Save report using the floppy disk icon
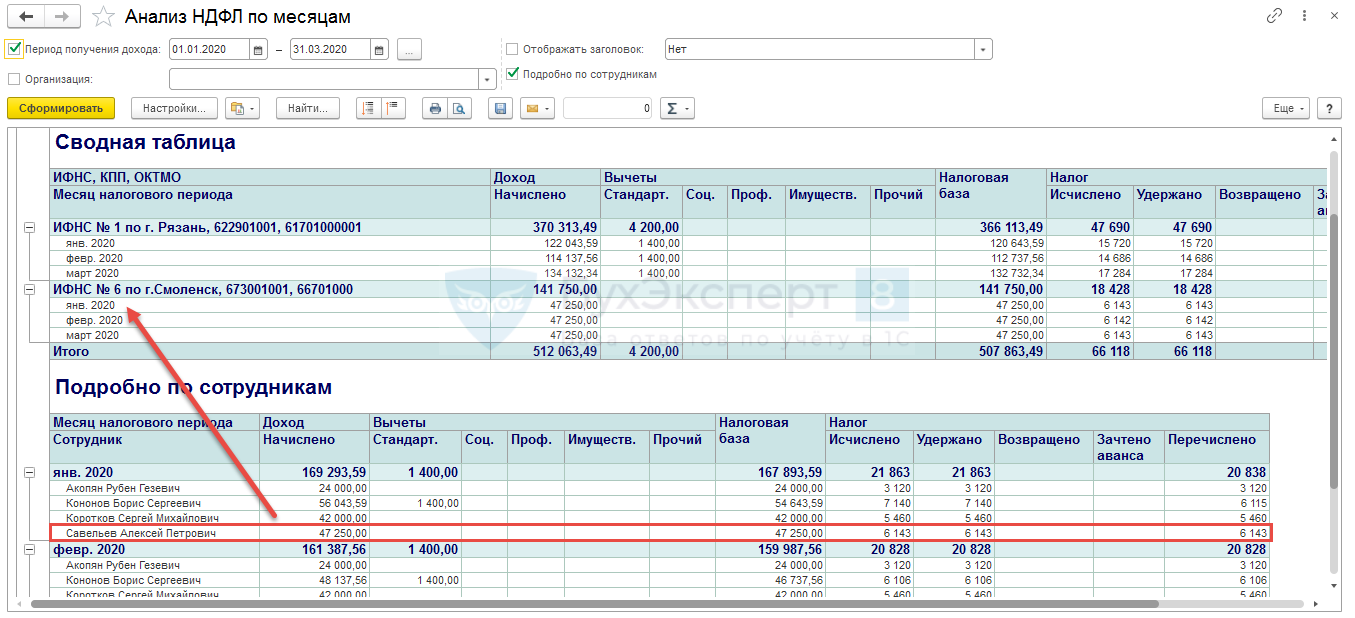1355x618 pixels. [501, 108]
